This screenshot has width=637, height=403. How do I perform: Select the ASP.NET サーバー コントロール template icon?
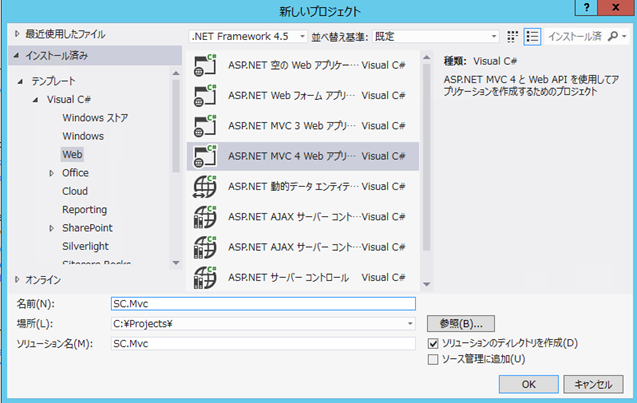coord(205,277)
